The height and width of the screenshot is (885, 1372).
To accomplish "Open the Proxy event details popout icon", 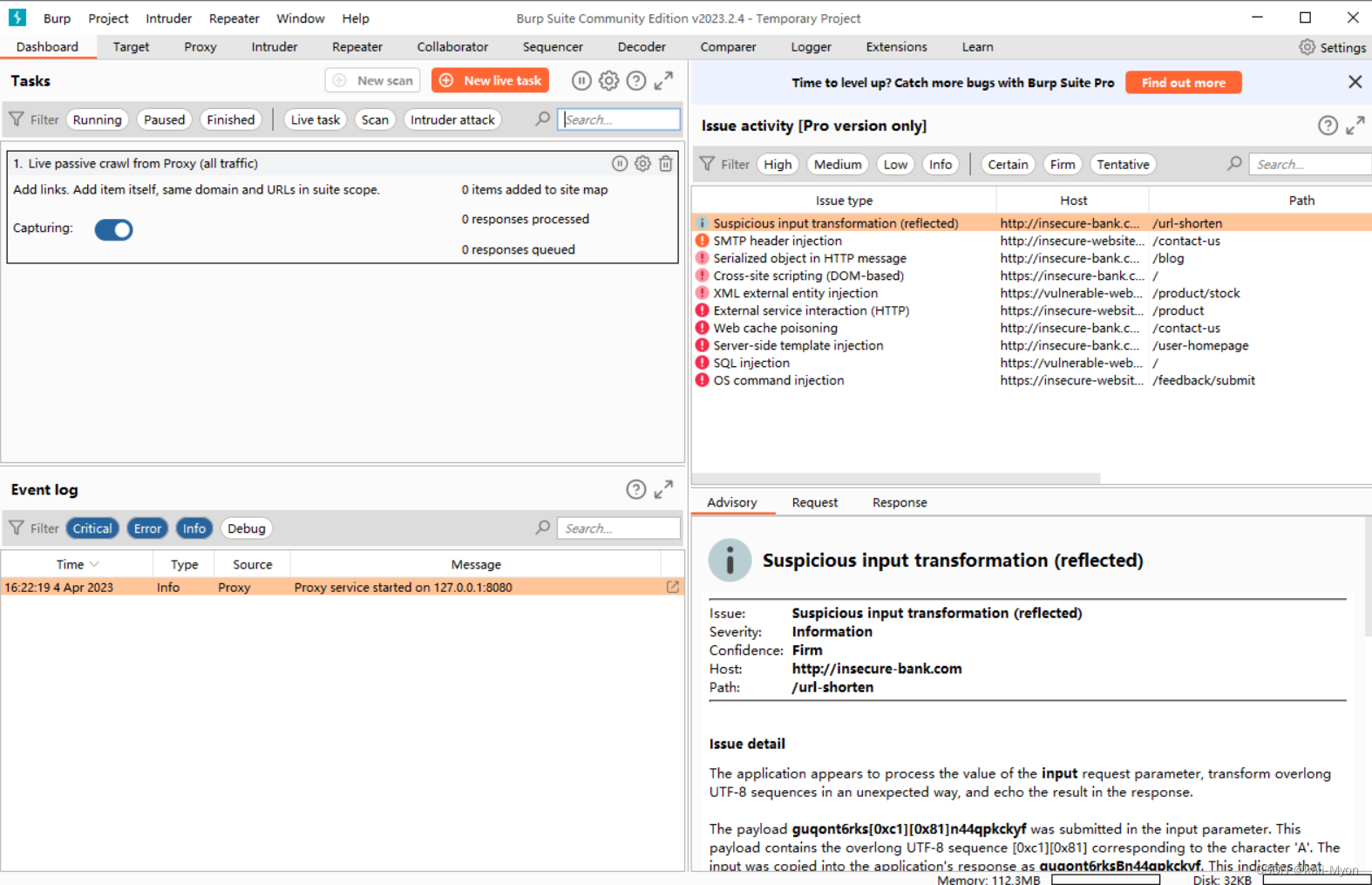I will 673,588.
